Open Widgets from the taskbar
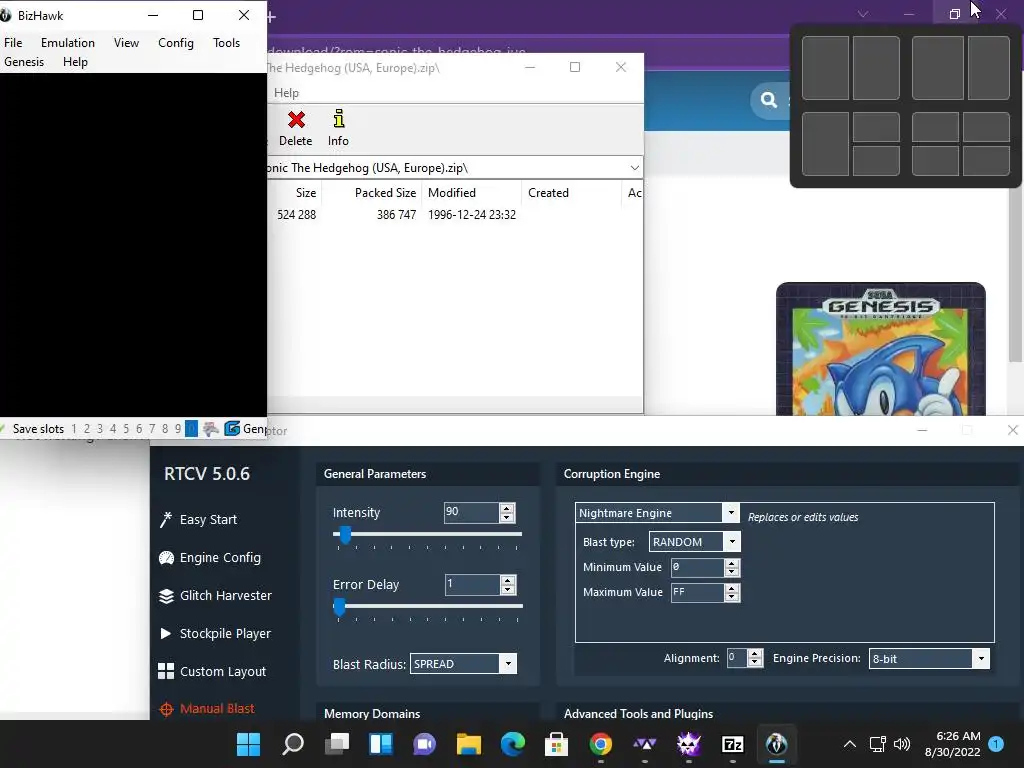Viewport: 1024px width, 768px height. tap(381, 744)
